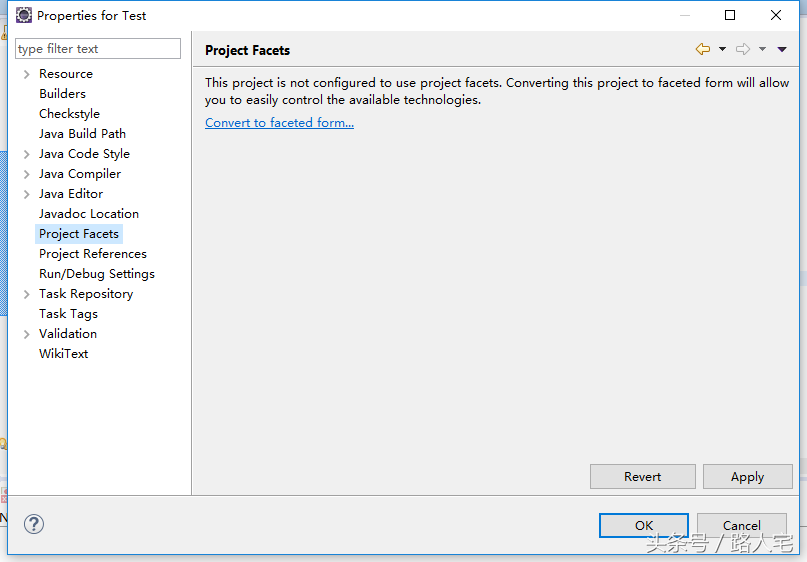Image resolution: width=807 pixels, height=562 pixels.
Task: Click the Revert button
Action: pyautogui.click(x=642, y=477)
